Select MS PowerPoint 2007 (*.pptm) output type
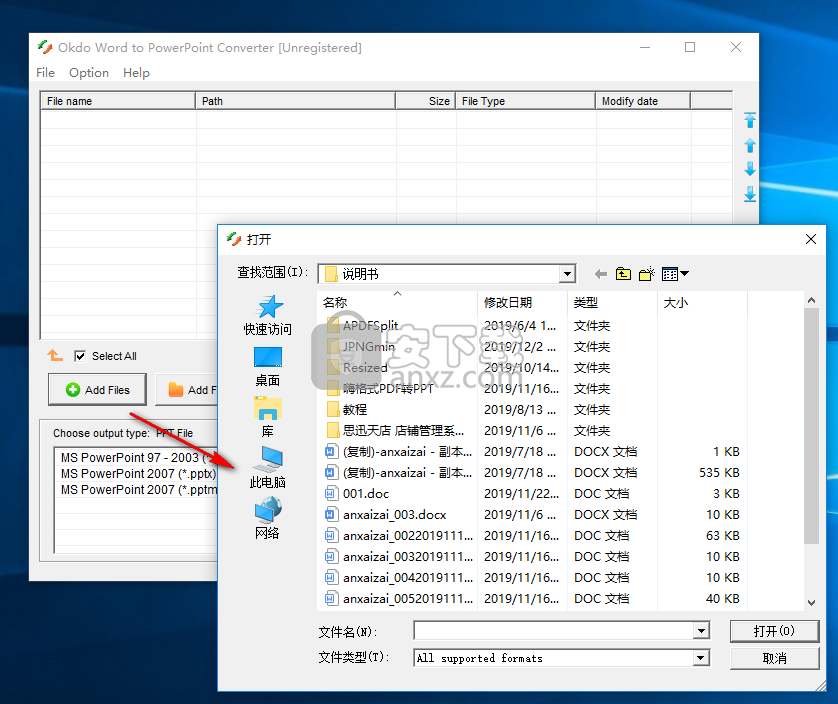 (x=137, y=490)
